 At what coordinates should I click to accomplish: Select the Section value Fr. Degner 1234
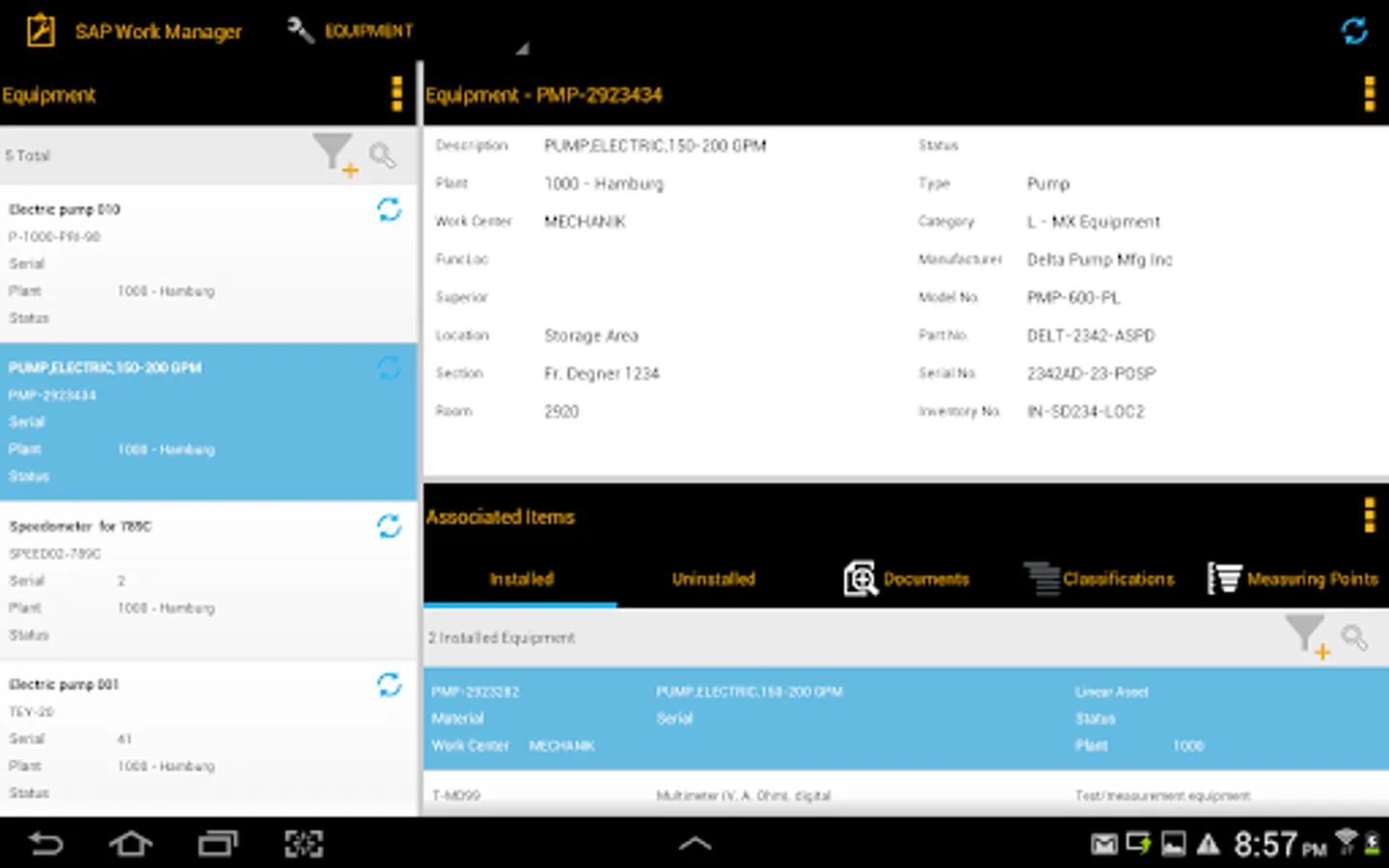pos(602,373)
